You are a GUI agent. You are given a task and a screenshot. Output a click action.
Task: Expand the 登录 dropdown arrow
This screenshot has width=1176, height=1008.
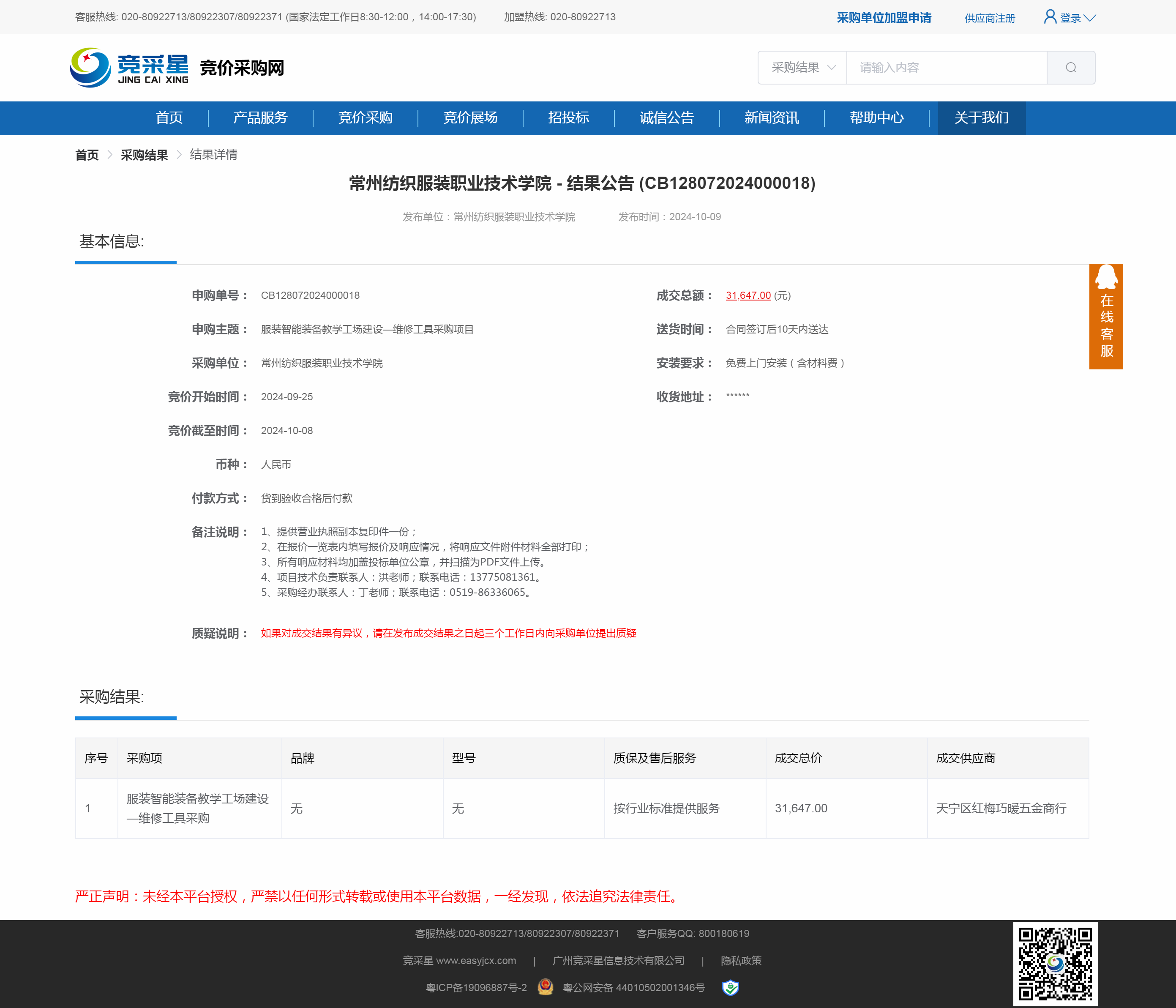(1090, 18)
